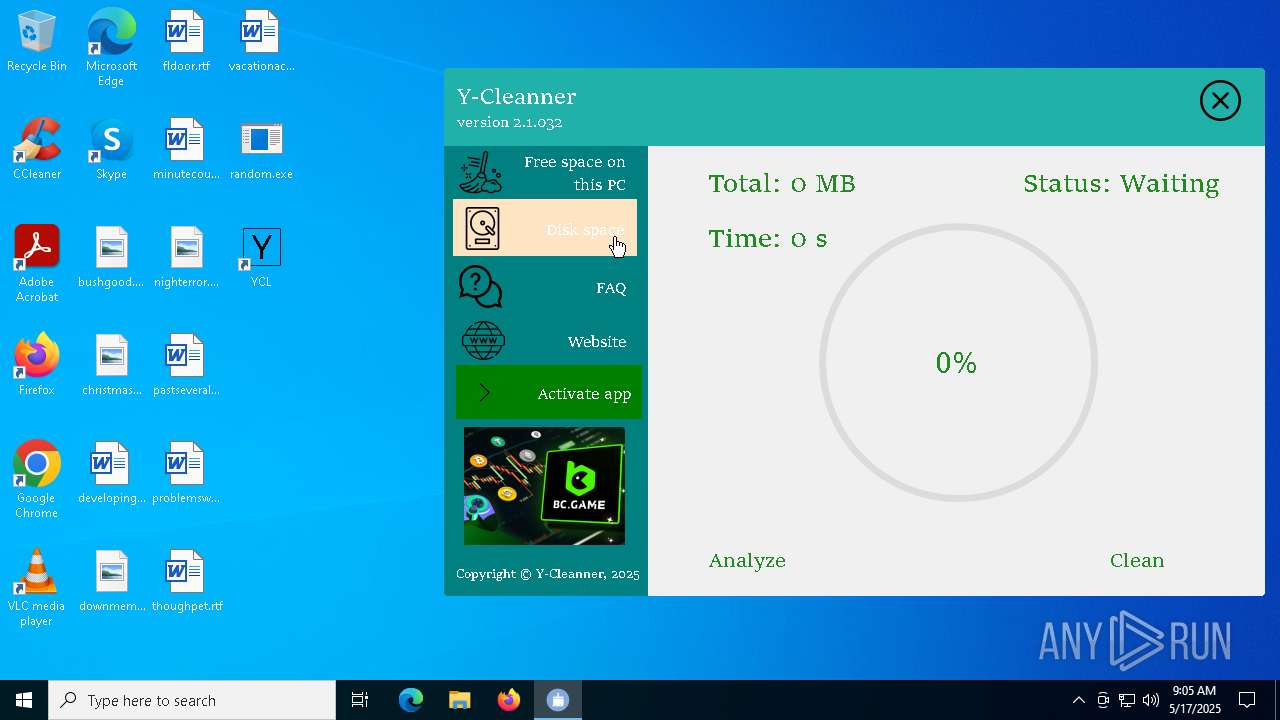
Task: Select the bushgood... image file
Action: click(x=111, y=257)
